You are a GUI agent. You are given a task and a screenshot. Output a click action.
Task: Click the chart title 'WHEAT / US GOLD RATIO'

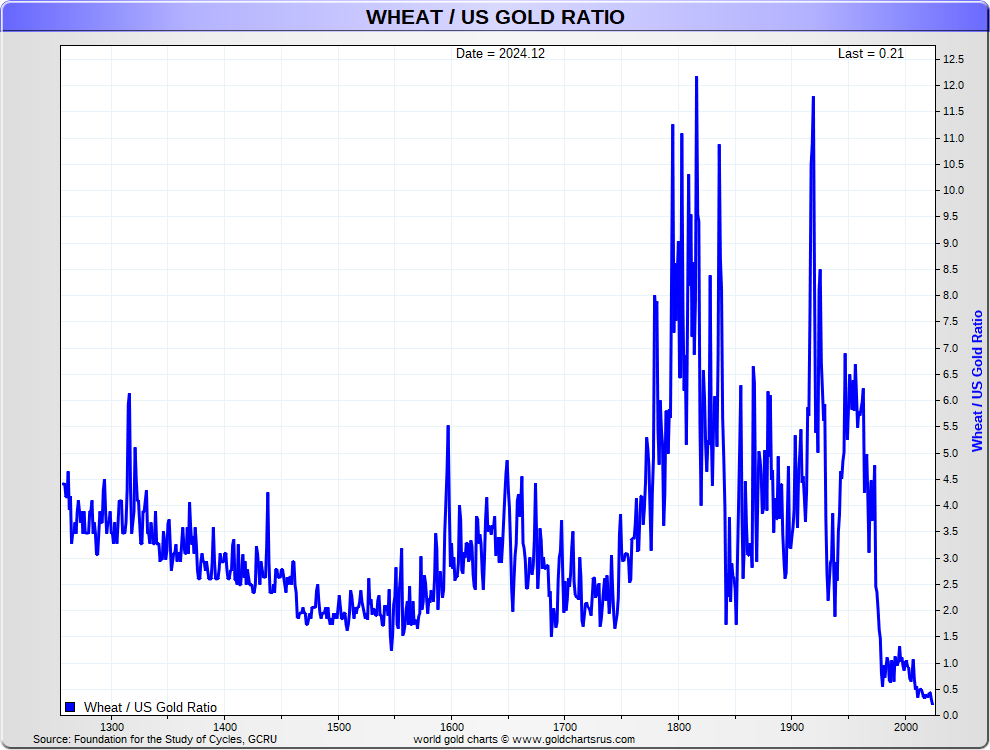click(x=495, y=17)
